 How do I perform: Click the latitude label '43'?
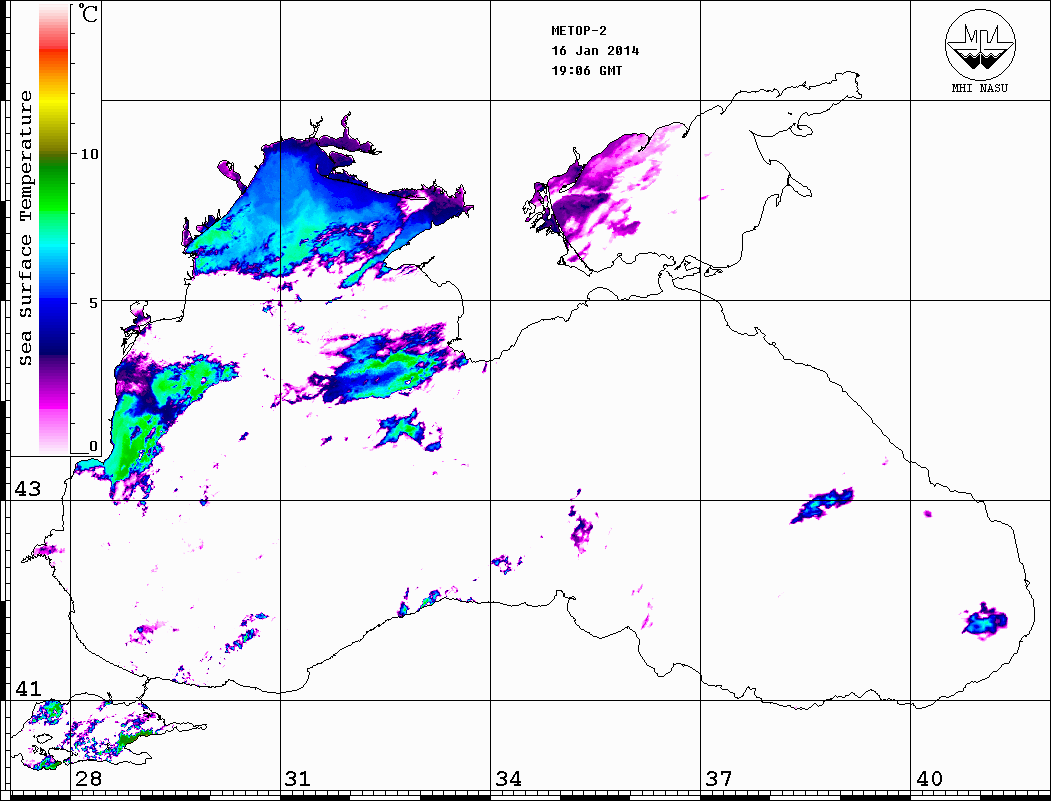click(28, 489)
